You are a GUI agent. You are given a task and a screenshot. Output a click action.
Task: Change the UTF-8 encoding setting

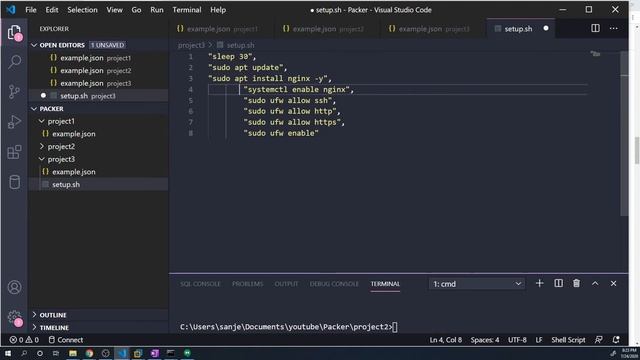tap(517, 340)
